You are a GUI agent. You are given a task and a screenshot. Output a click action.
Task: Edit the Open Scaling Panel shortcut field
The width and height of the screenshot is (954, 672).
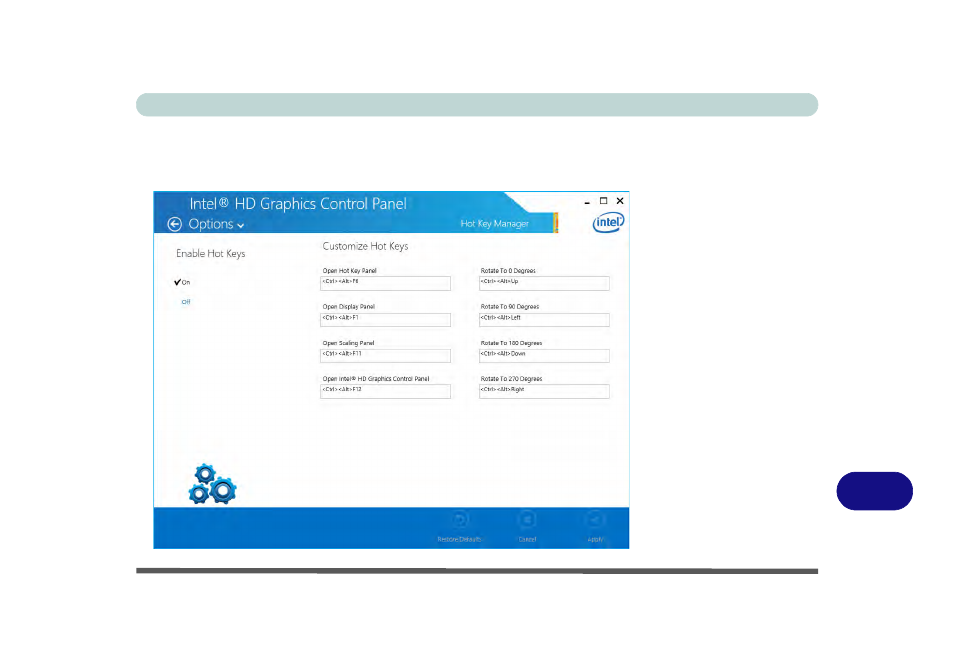pos(385,356)
